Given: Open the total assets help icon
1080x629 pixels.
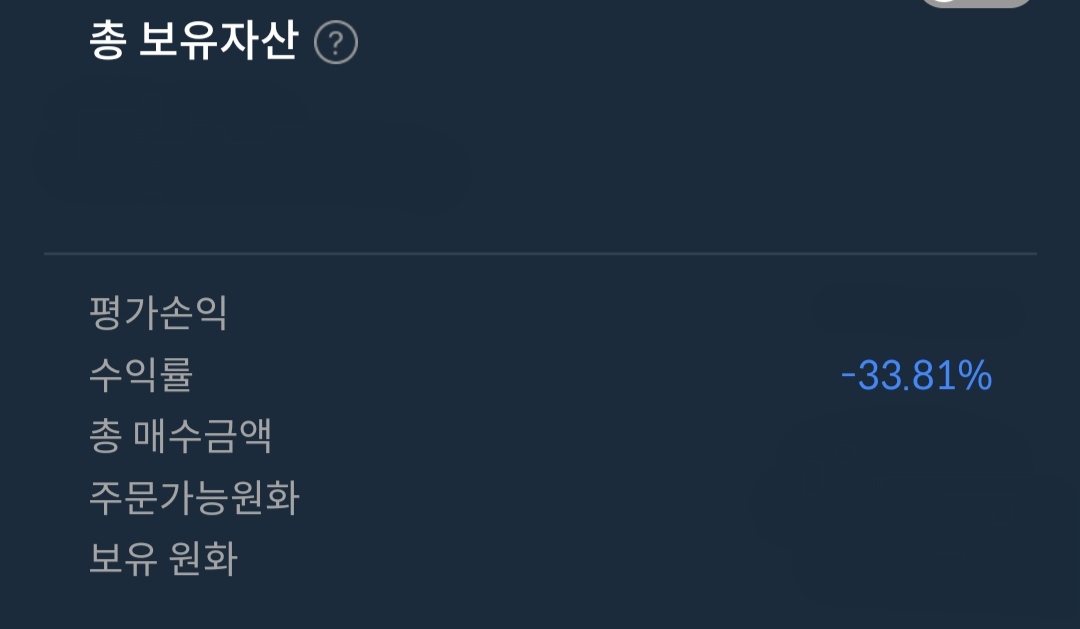Looking at the screenshot, I should [x=336, y=44].
